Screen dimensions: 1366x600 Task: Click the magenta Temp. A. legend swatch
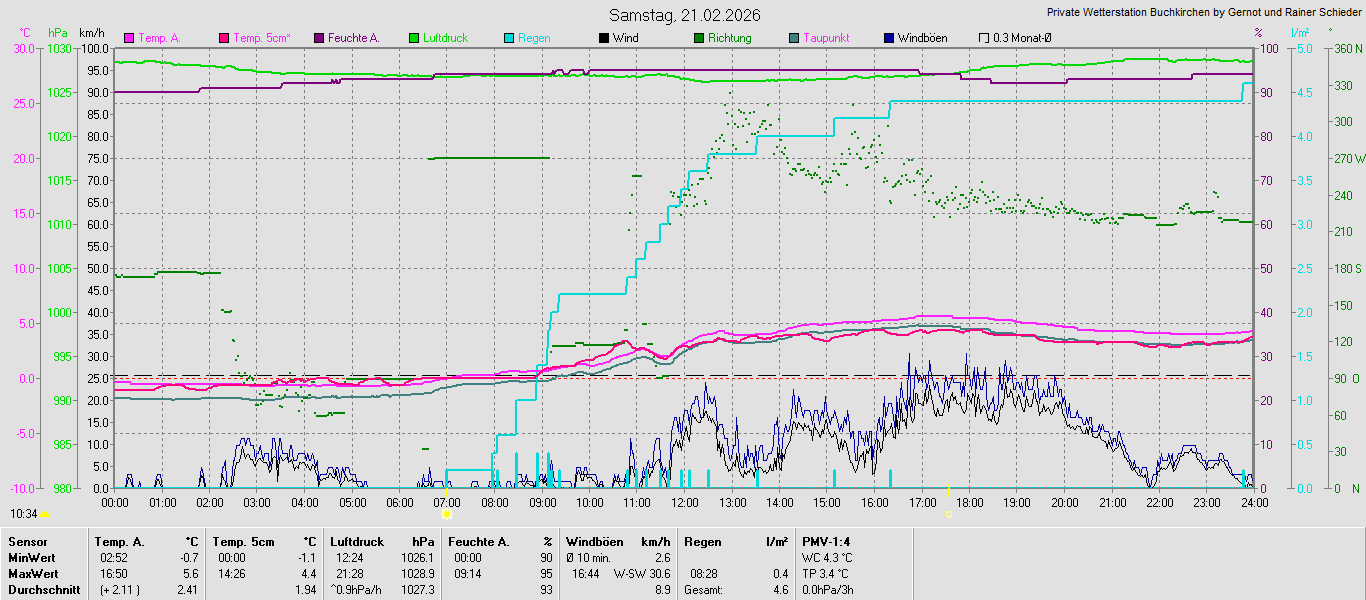pos(129,38)
